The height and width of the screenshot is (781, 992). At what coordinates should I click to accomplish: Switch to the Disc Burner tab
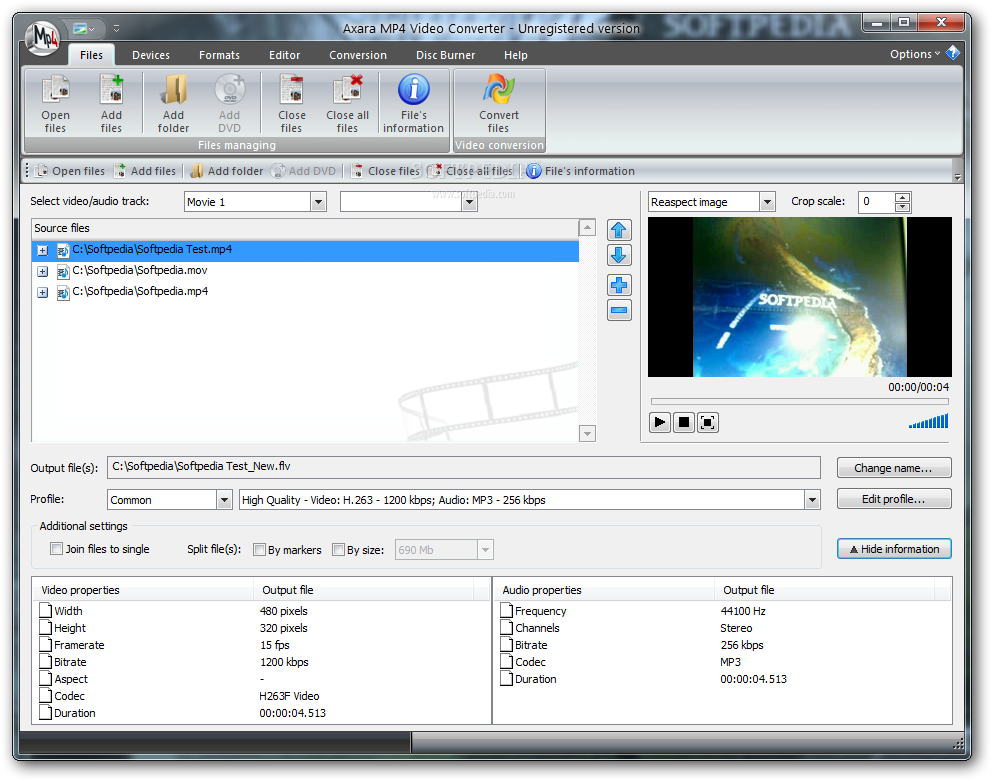(x=445, y=55)
